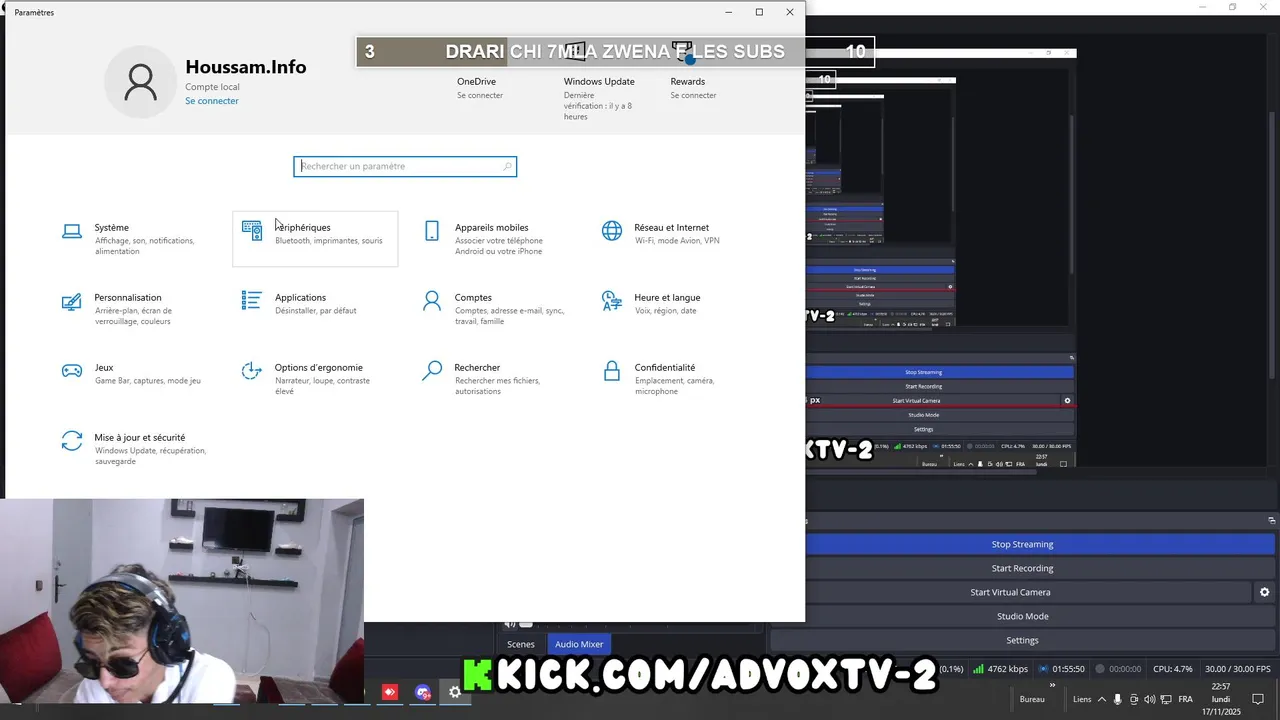Click the 00:00:00 recording timer
This screenshot has height=720, width=1280.
[1119, 669]
